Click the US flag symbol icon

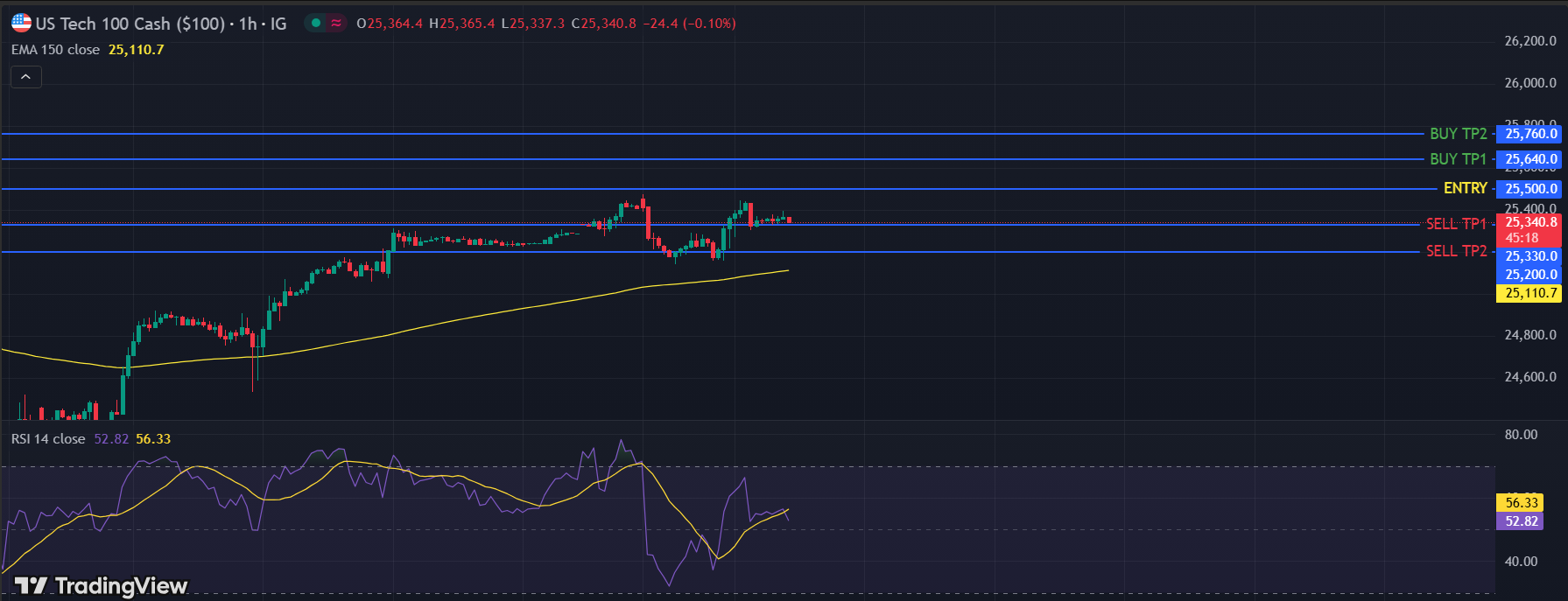point(21,24)
